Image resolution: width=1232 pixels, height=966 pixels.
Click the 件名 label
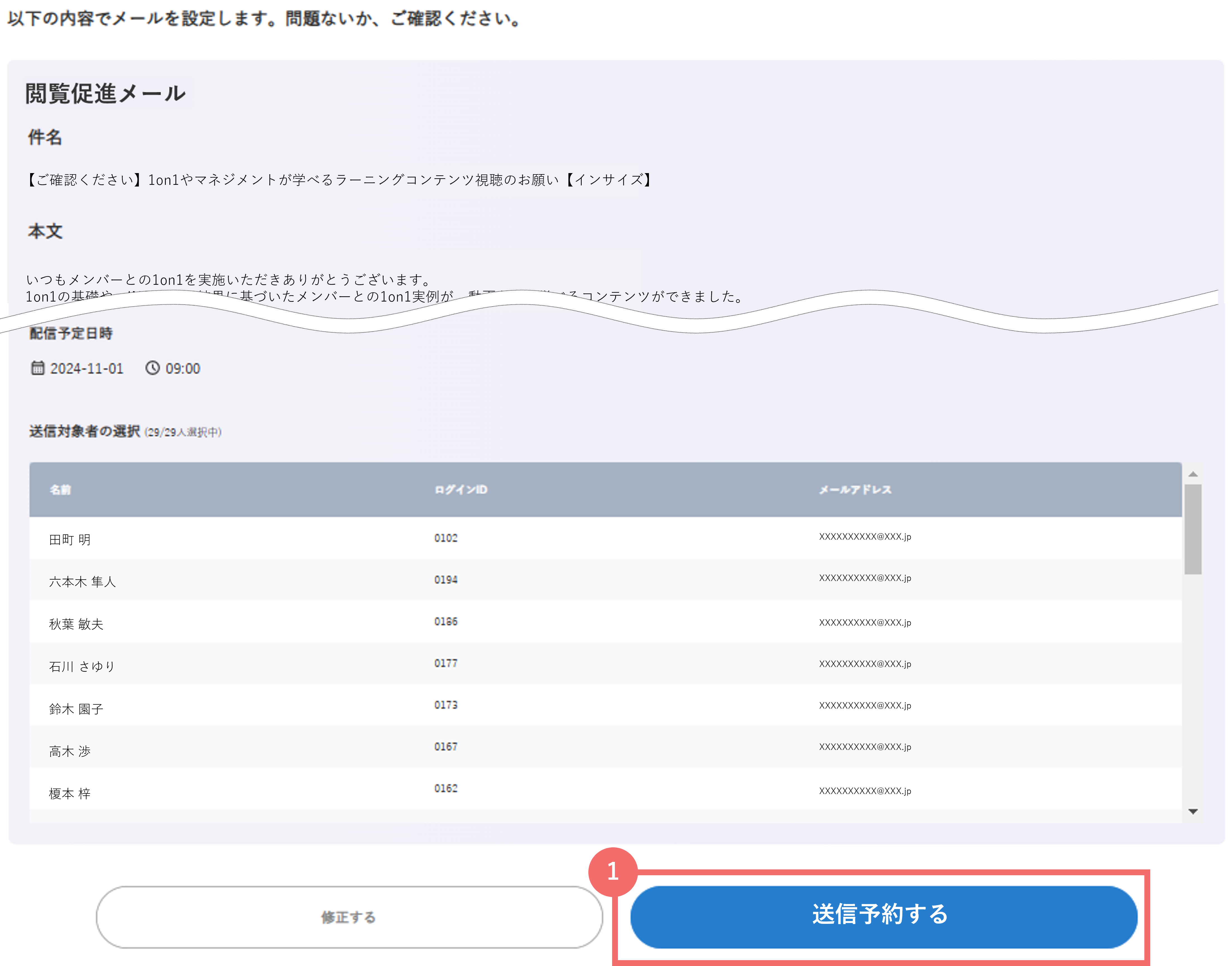coord(45,137)
